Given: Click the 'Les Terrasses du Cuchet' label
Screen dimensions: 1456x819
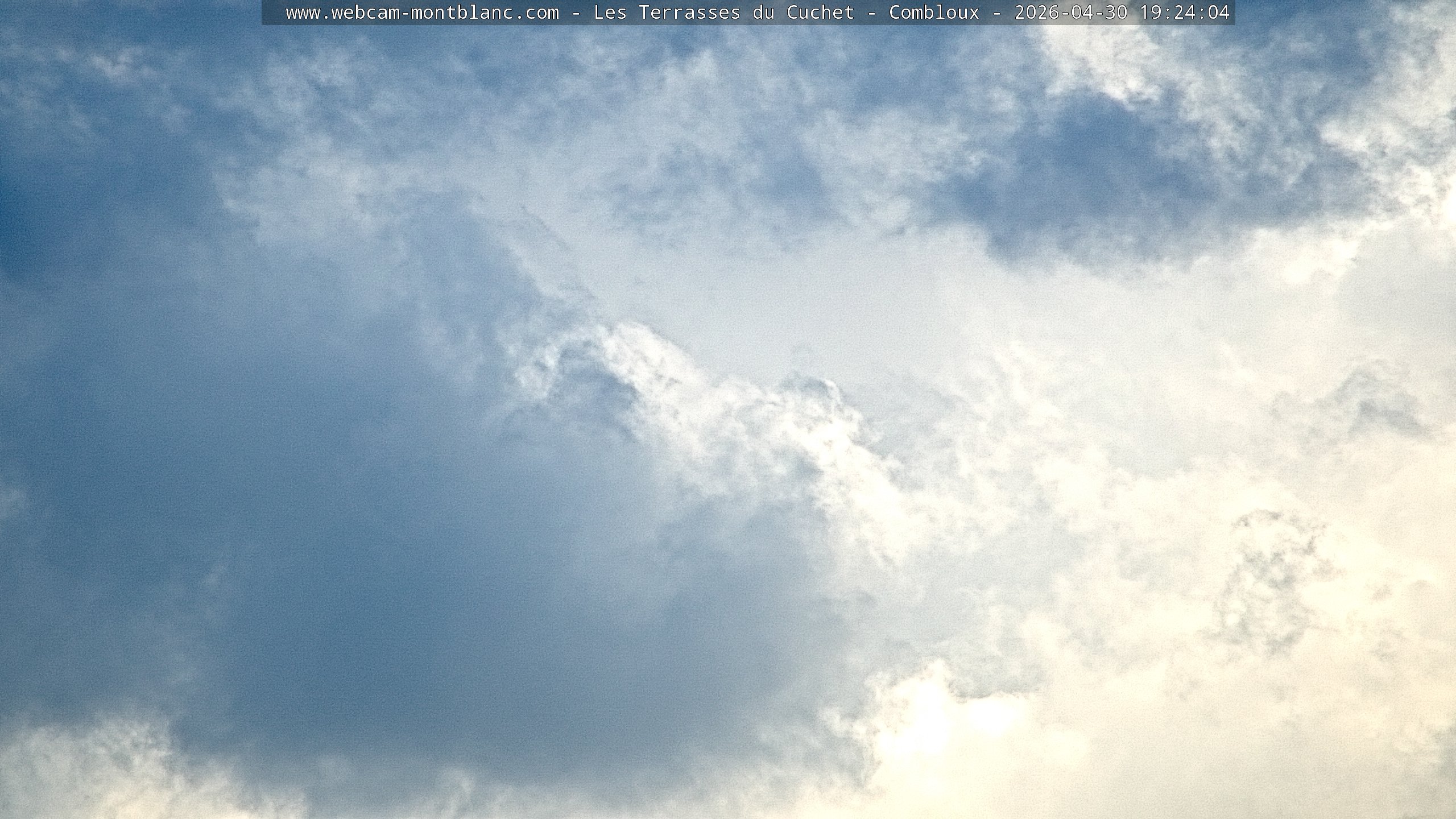Looking at the screenshot, I should (723, 13).
